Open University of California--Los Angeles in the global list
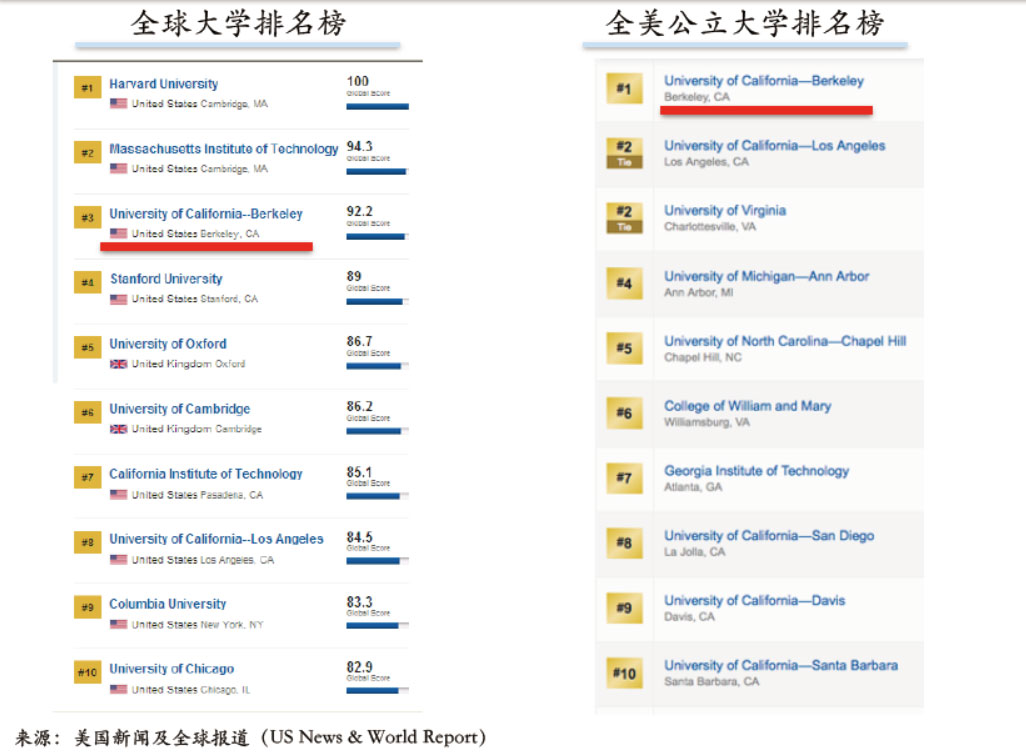The width and height of the screenshot is (1026, 755). tap(217, 538)
